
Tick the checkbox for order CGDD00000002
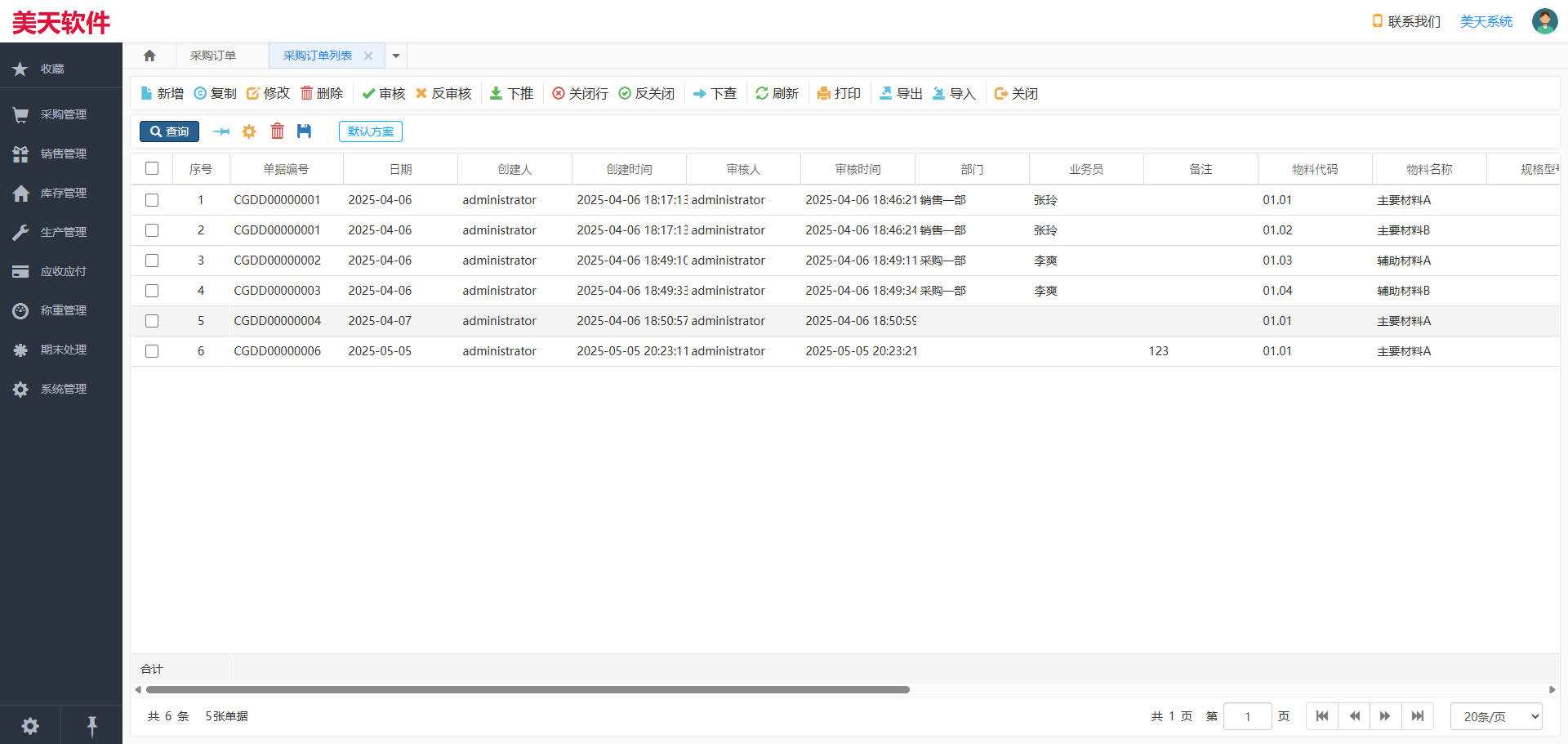tap(152, 260)
